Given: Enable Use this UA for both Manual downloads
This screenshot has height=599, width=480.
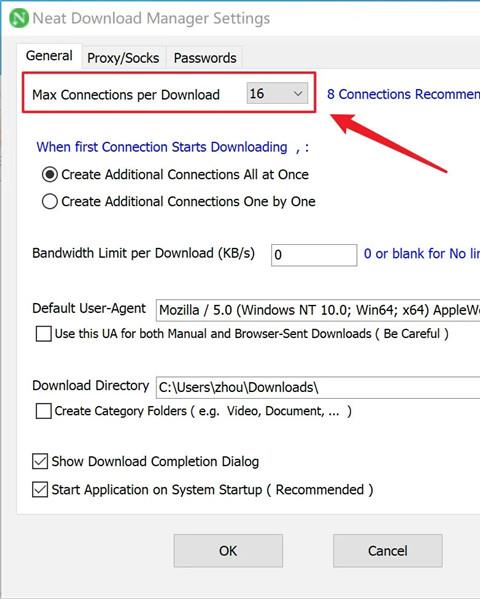Looking at the screenshot, I should (44, 333).
